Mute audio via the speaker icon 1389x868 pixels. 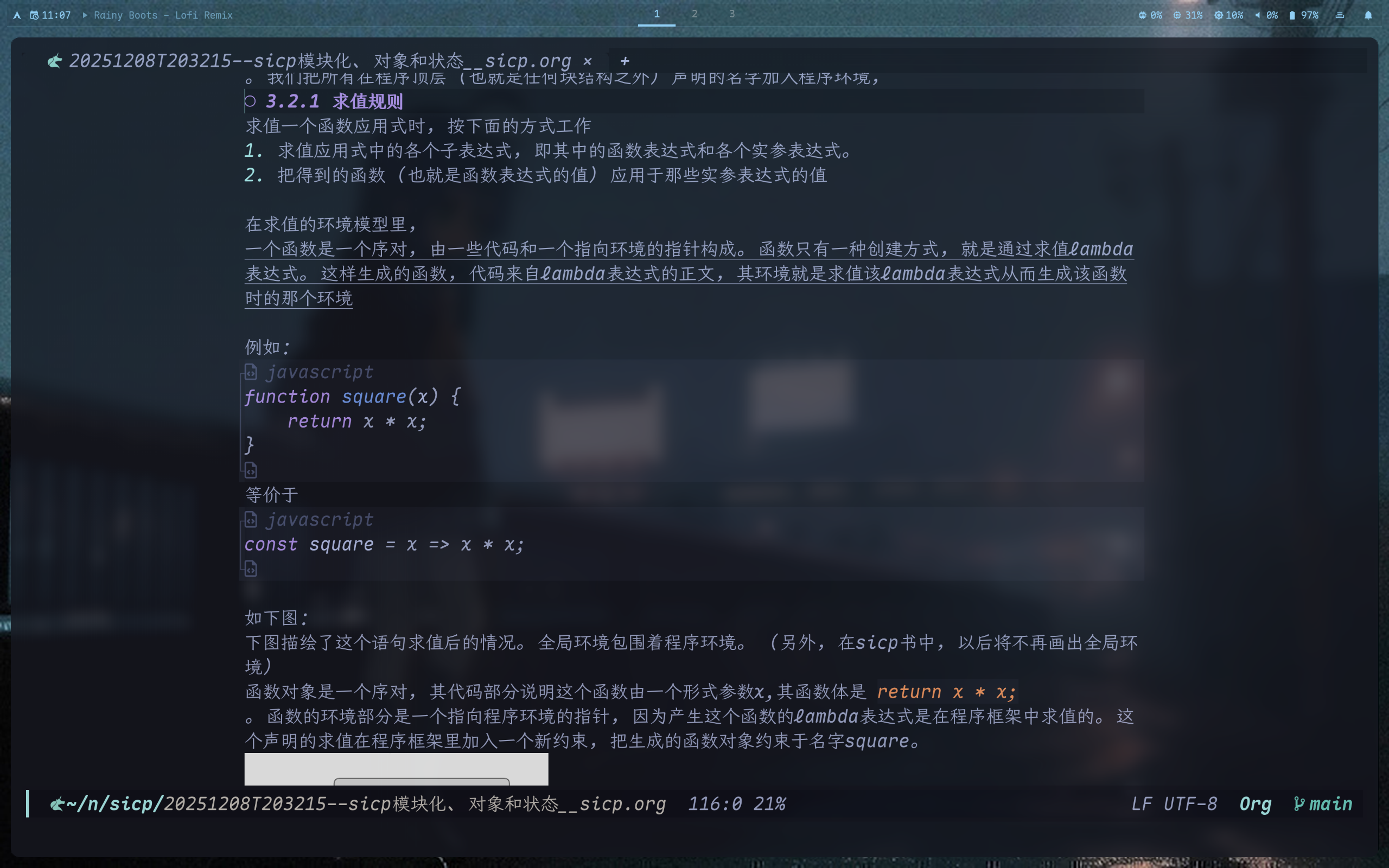tap(1257, 15)
